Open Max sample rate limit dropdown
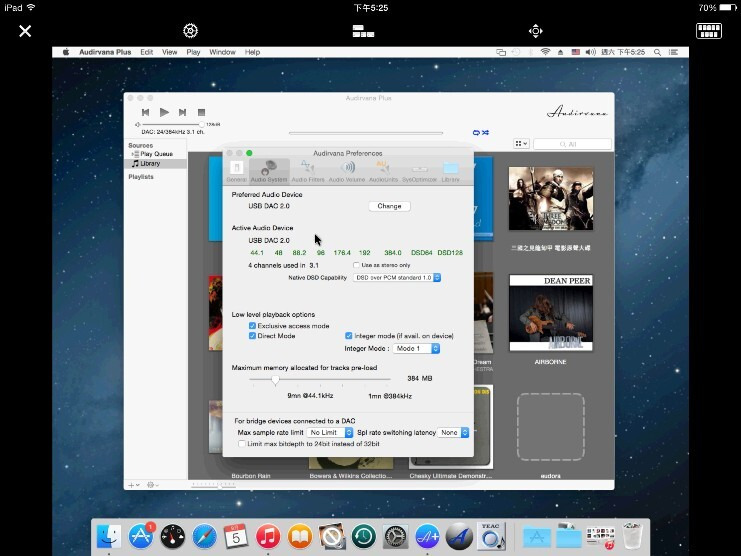 tap(330, 433)
